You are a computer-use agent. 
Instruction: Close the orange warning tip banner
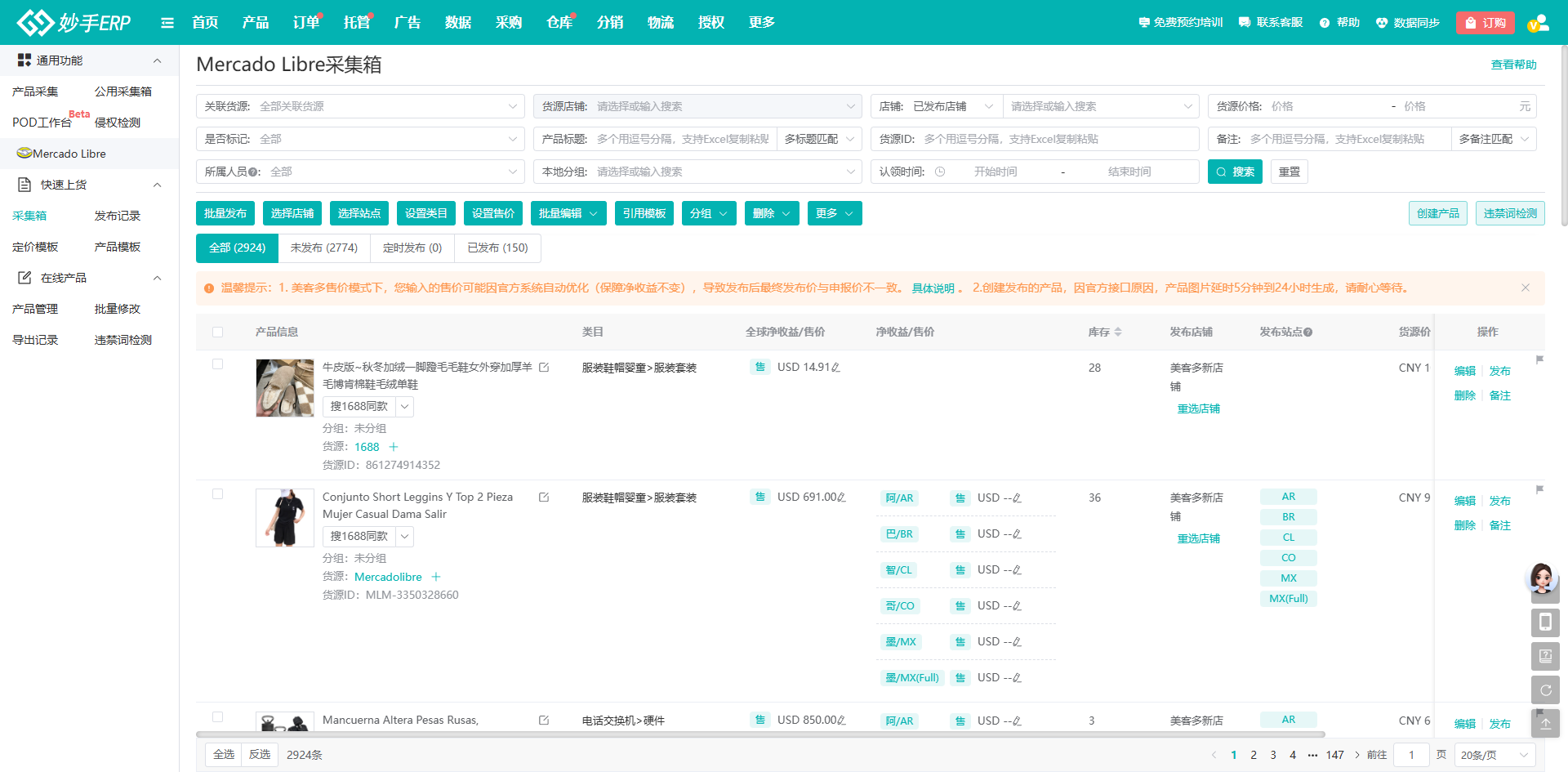point(1525,288)
